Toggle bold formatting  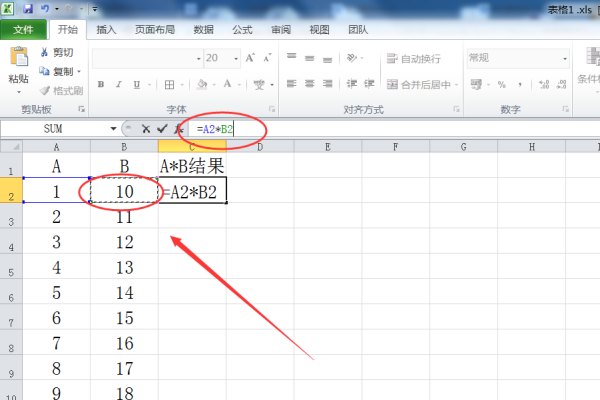(101, 84)
